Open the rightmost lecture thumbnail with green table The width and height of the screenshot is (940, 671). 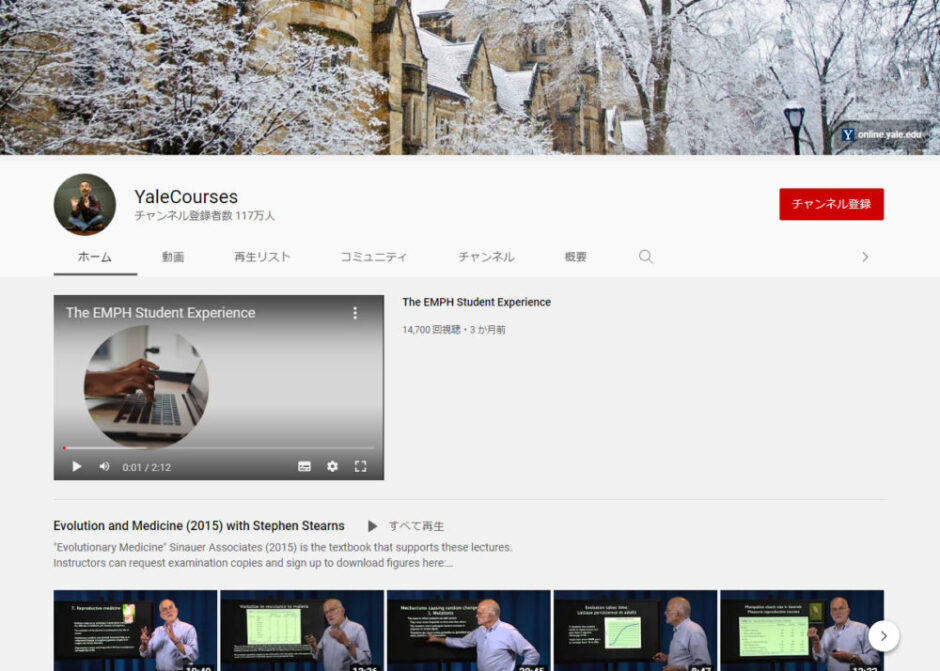click(802, 630)
